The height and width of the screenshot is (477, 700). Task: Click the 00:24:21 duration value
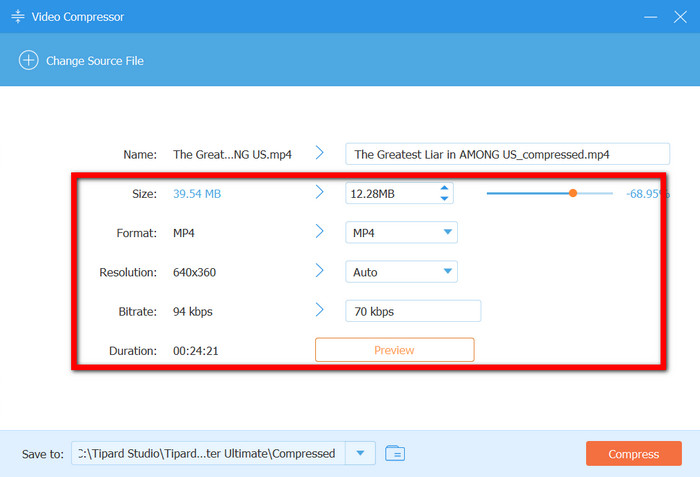[x=196, y=351]
